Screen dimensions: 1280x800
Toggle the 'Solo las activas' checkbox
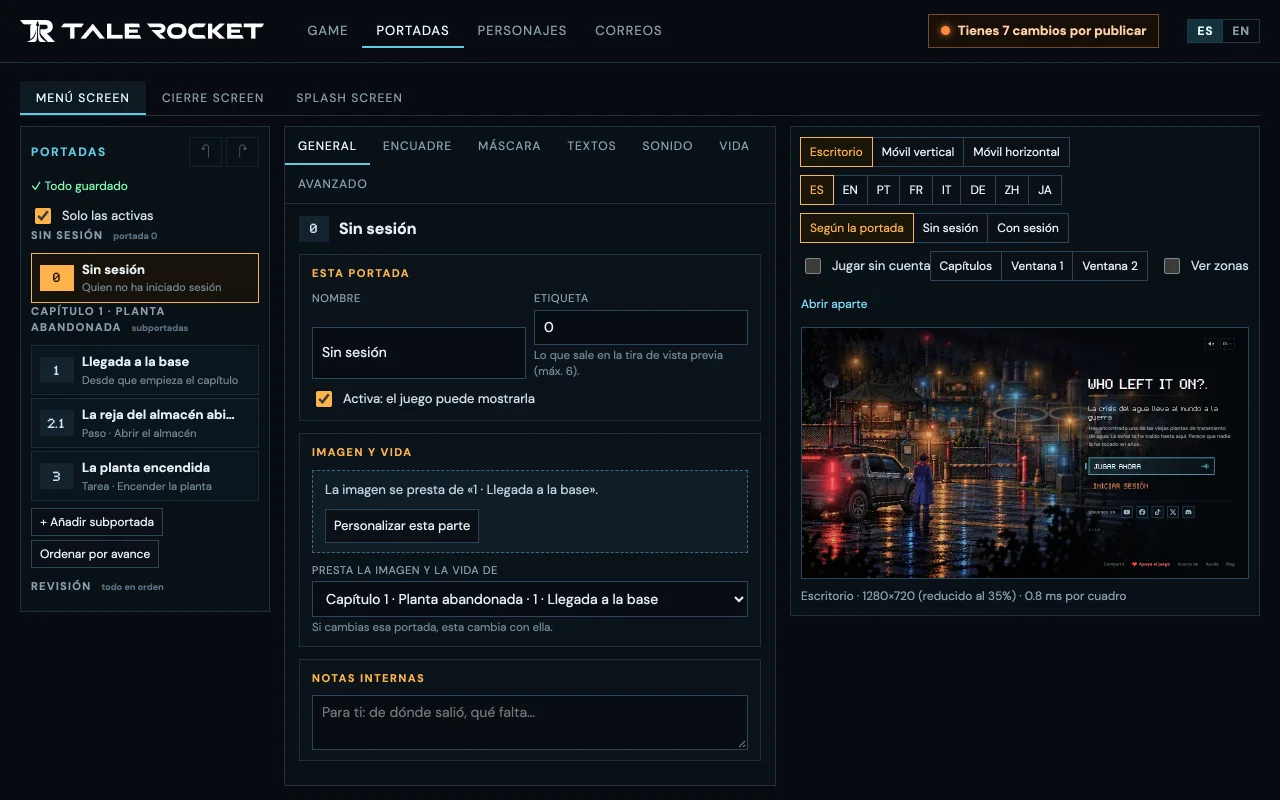[43, 215]
